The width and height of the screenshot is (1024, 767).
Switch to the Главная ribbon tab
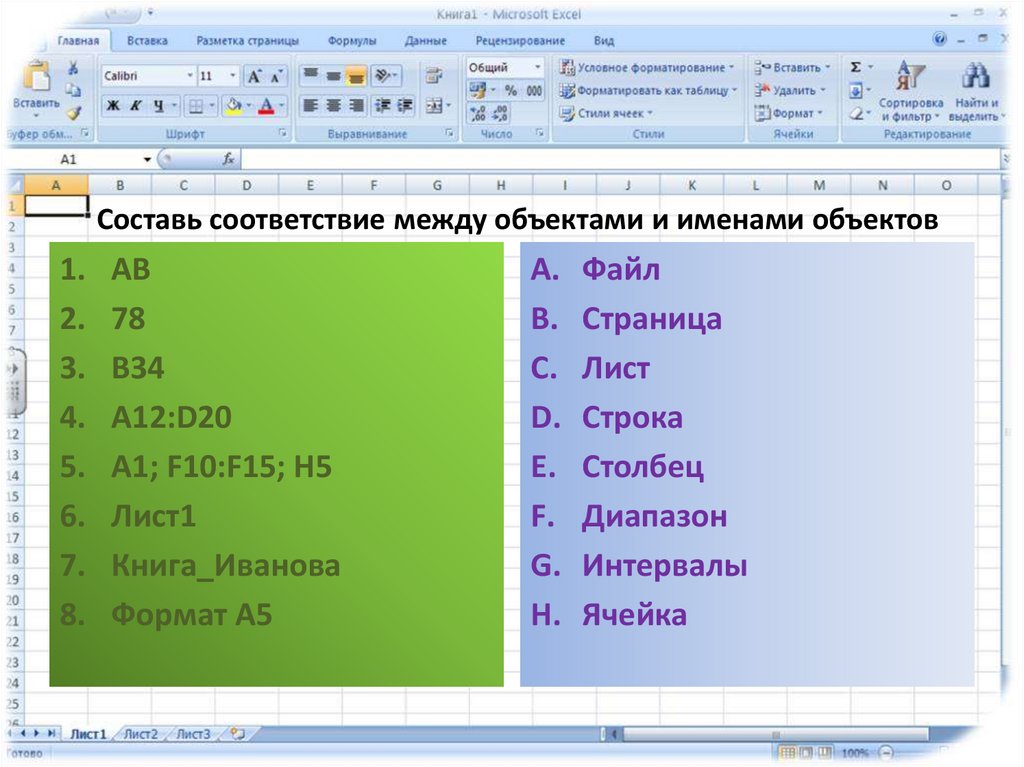coord(78,41)
